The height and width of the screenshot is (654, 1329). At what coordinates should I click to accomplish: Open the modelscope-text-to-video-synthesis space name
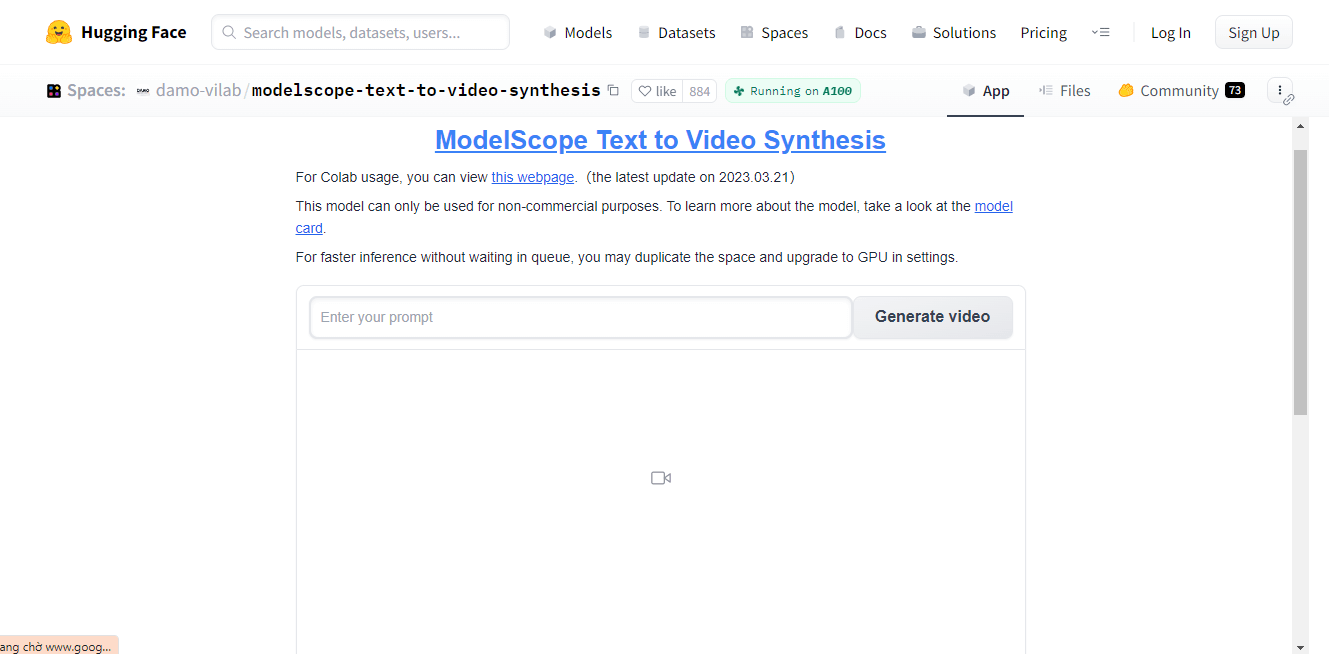point(426,91)
